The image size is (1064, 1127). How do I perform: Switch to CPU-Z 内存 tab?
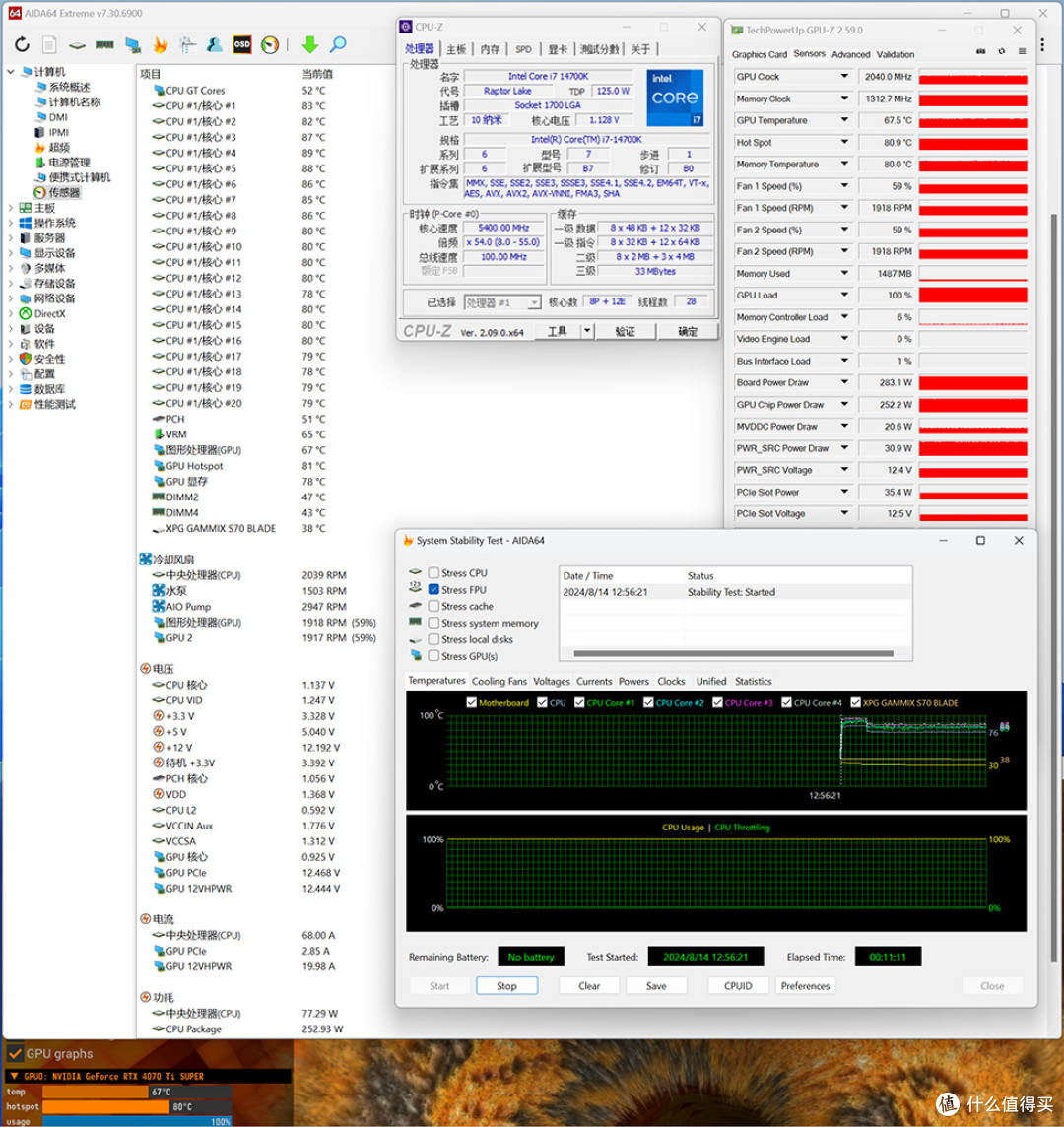coord(490,49)
